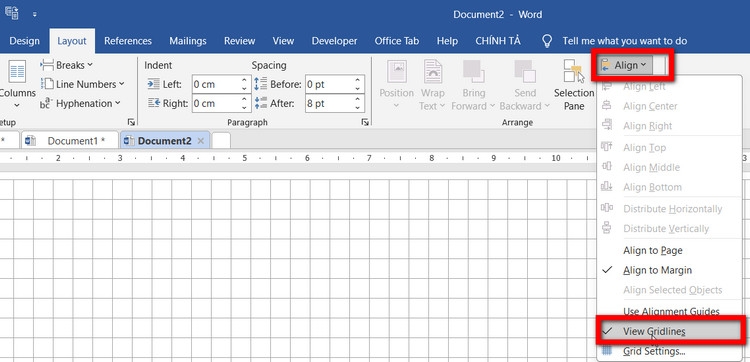Click the Breaks icon

pos(47,65)
